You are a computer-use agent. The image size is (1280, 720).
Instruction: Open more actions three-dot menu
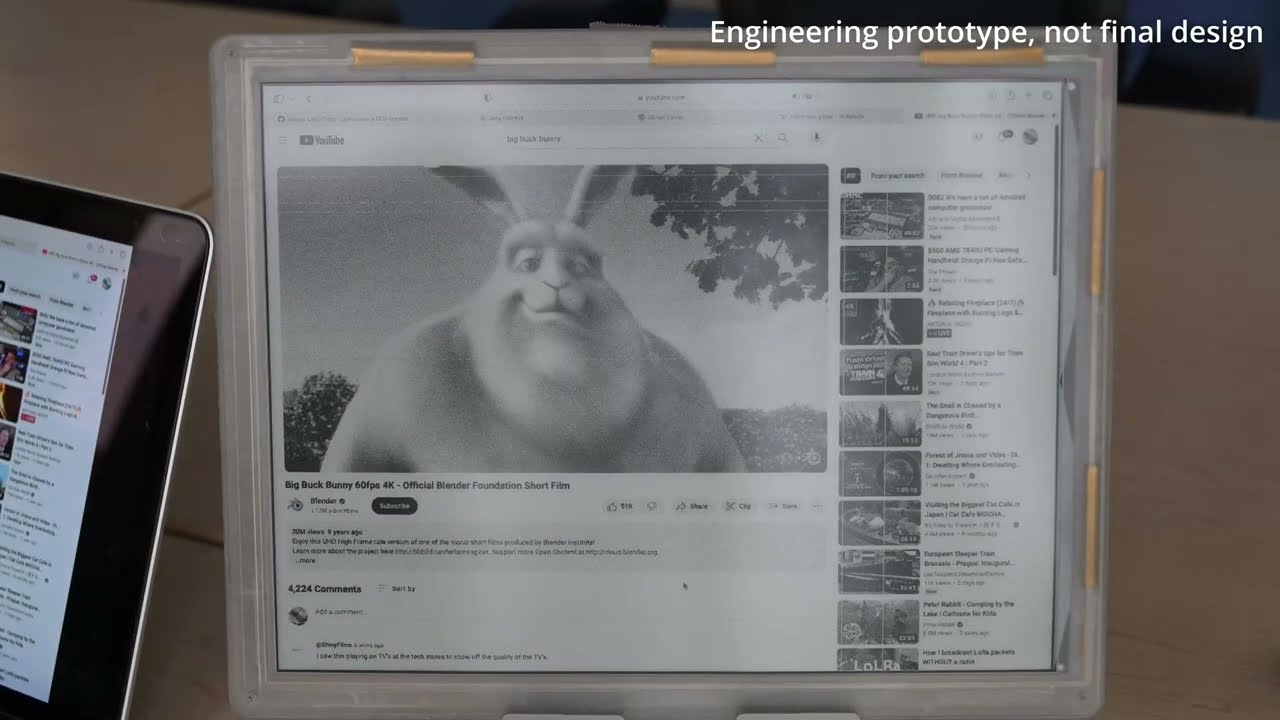[817, 506]
